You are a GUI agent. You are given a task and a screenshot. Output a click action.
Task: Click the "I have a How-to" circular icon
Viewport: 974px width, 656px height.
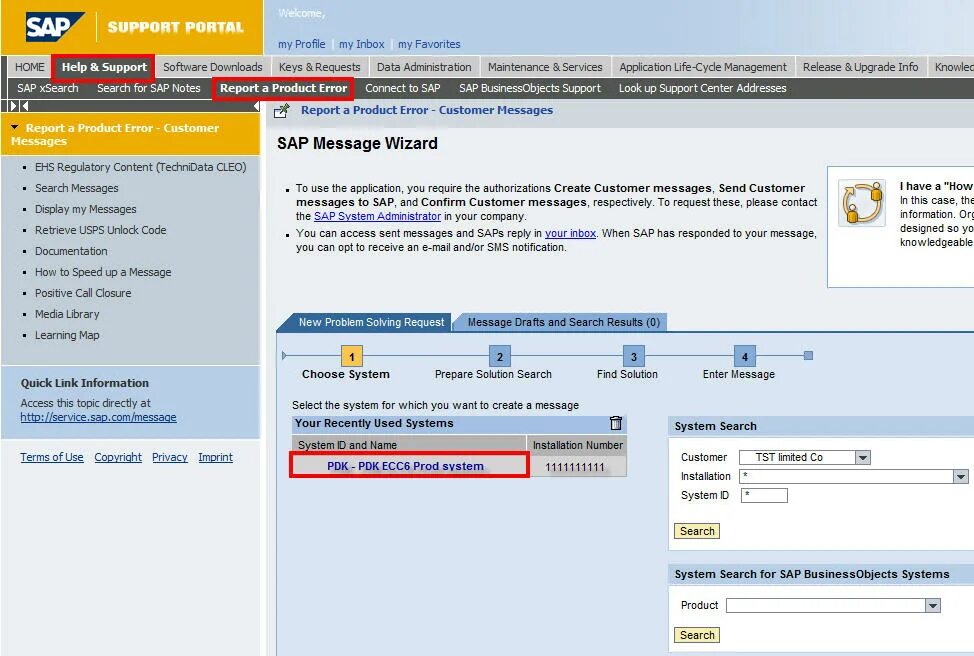point(862,203)
